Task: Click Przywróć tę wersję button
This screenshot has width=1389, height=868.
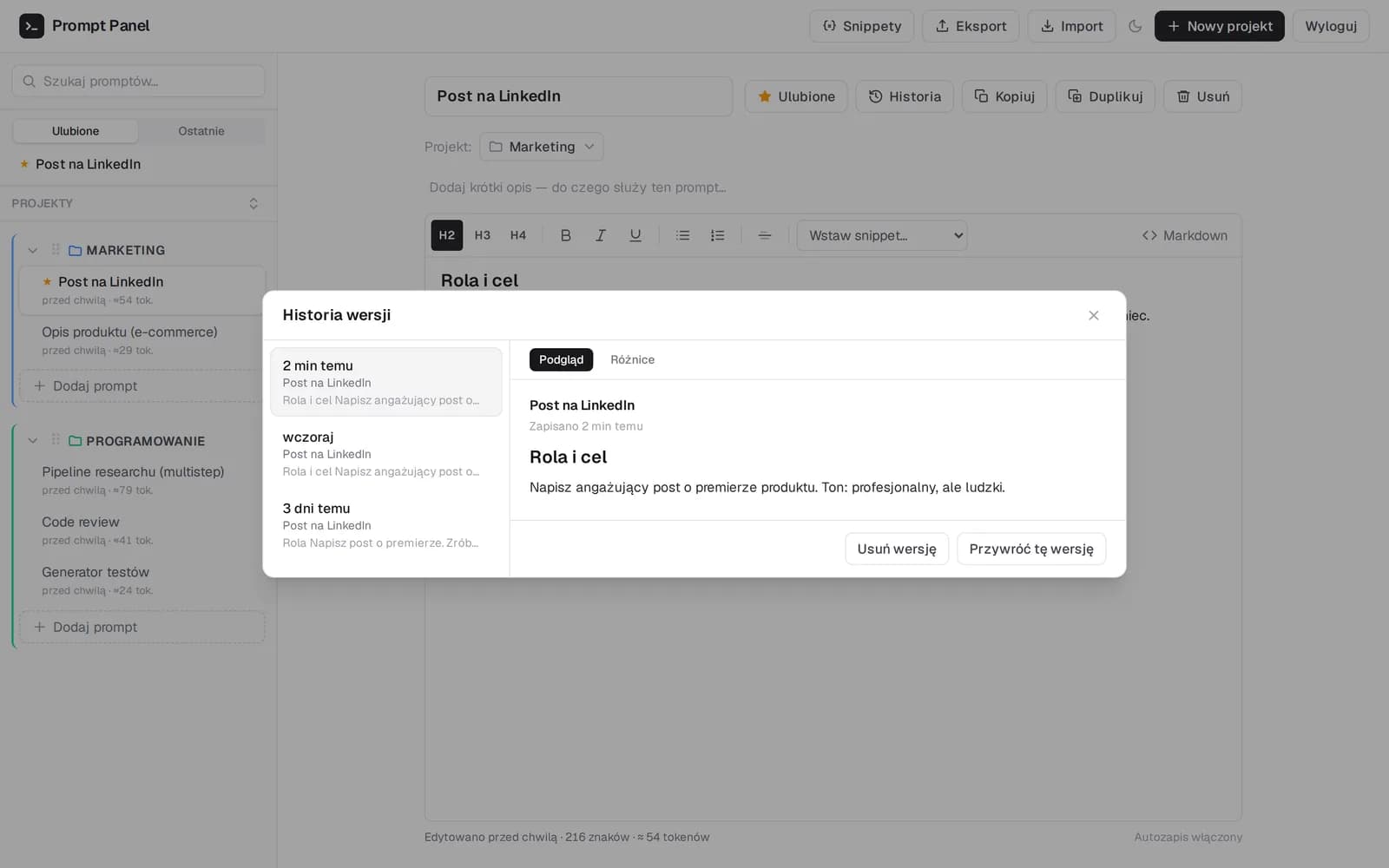Action: coord(1031,549)
